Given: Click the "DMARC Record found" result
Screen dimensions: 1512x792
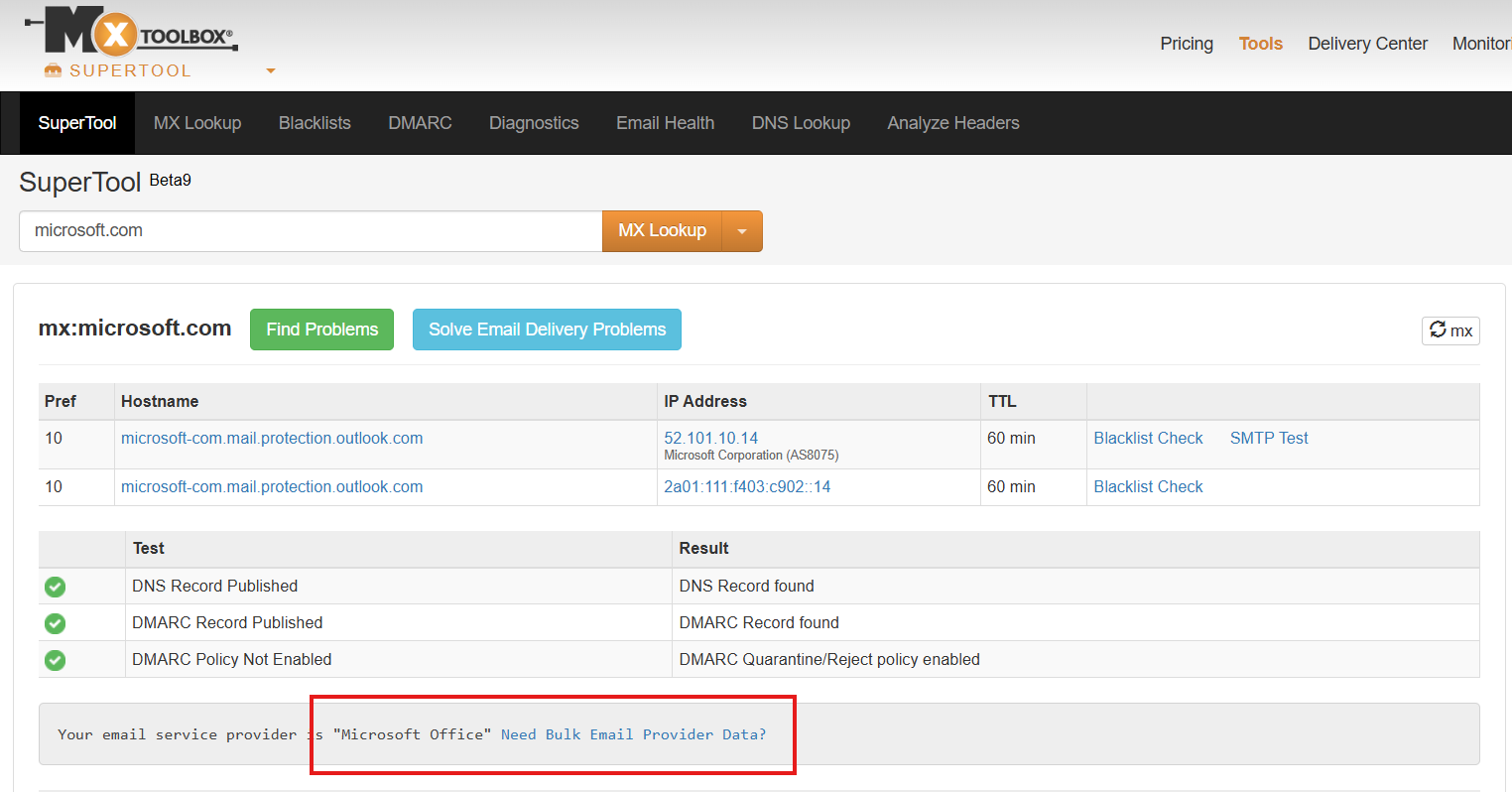Looking at the screenshot, I should [x=759, y=622].
